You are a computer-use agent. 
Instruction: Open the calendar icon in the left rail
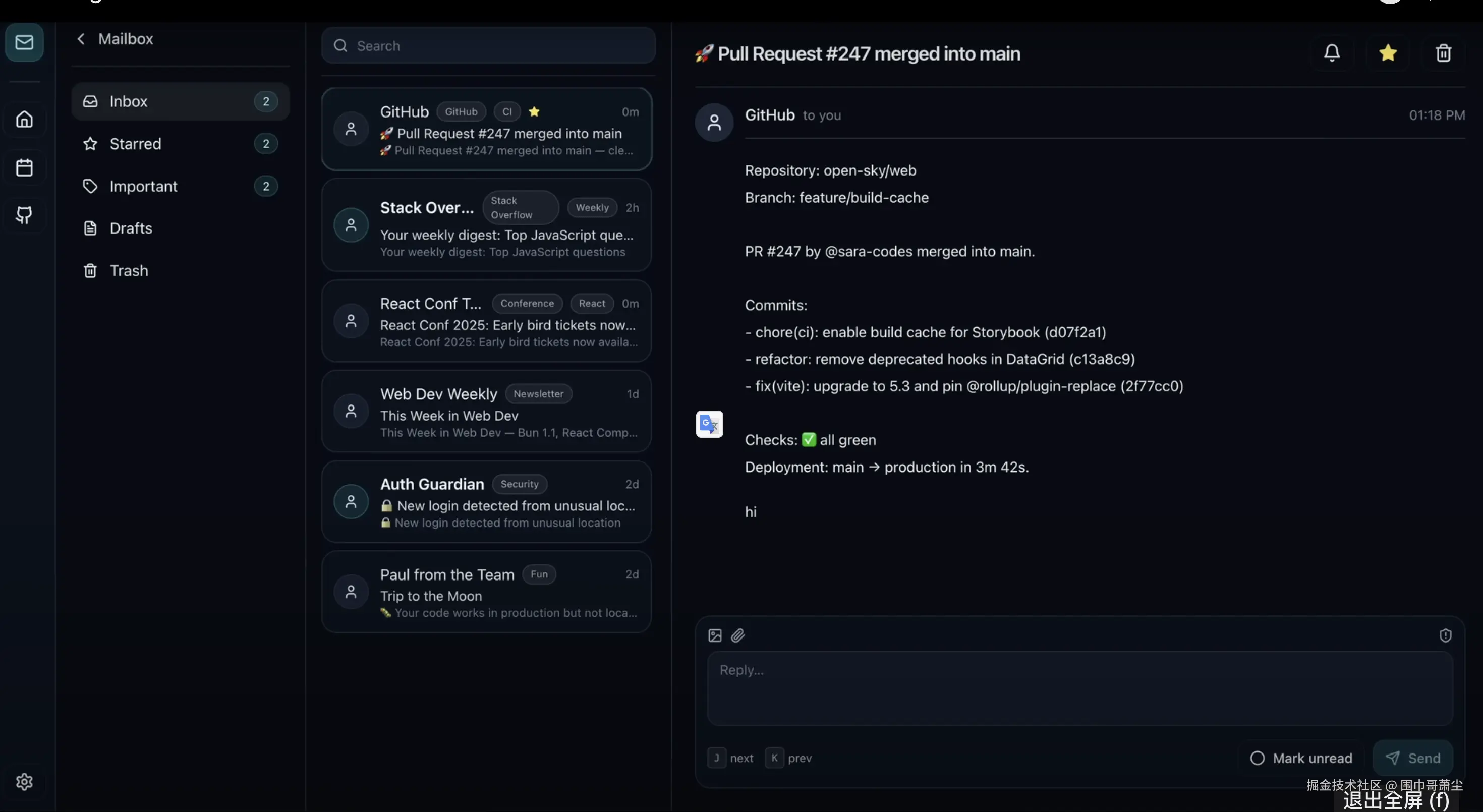coord(24,167)
